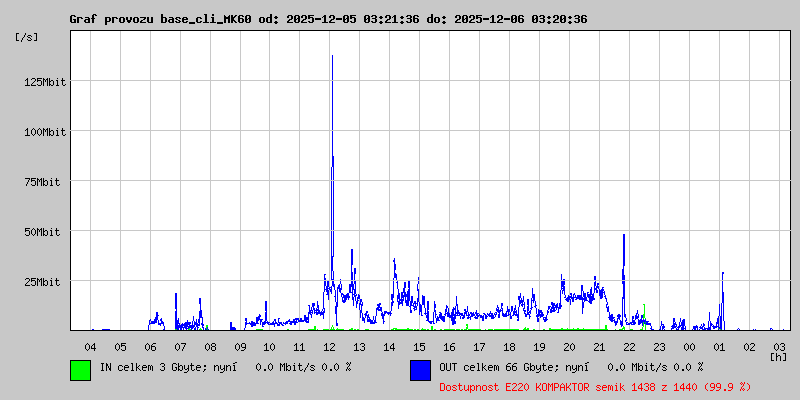Select hour 00 on the time axis

[x=689, y=346]
